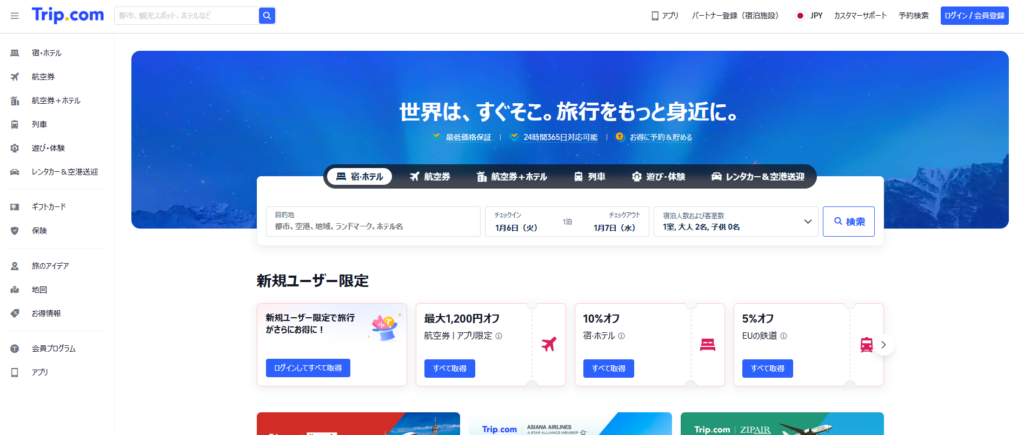The width and height of the screenshot is (1024, 435).
Task: Click the pink bed coupon icon
Action: (x=708, y=344)
